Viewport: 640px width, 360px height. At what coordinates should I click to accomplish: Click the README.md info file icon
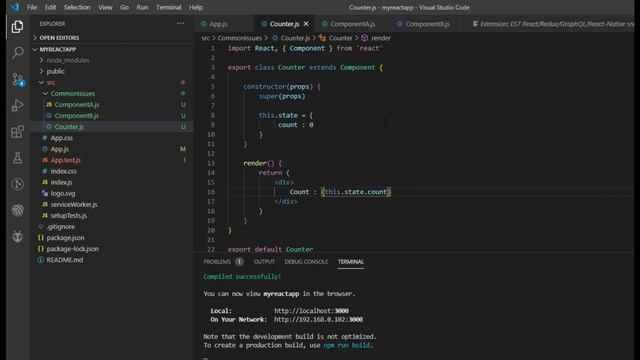coord(40,260)
